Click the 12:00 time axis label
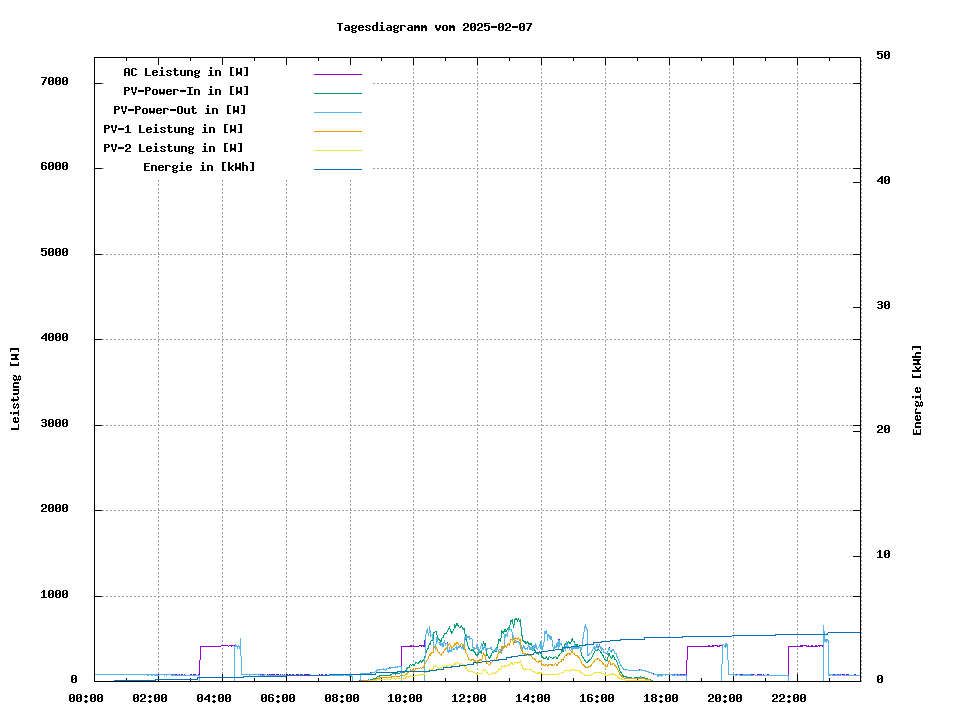The image size is (960, 720). 469,698
